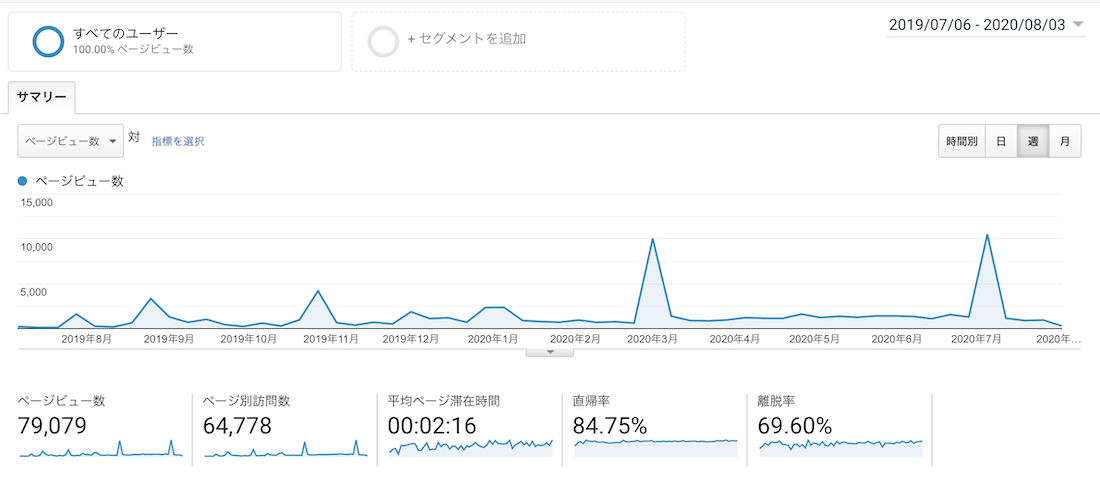Switch the chart to 時間別 view
Screen dimensions: 1100x483
tap(962, 141)
